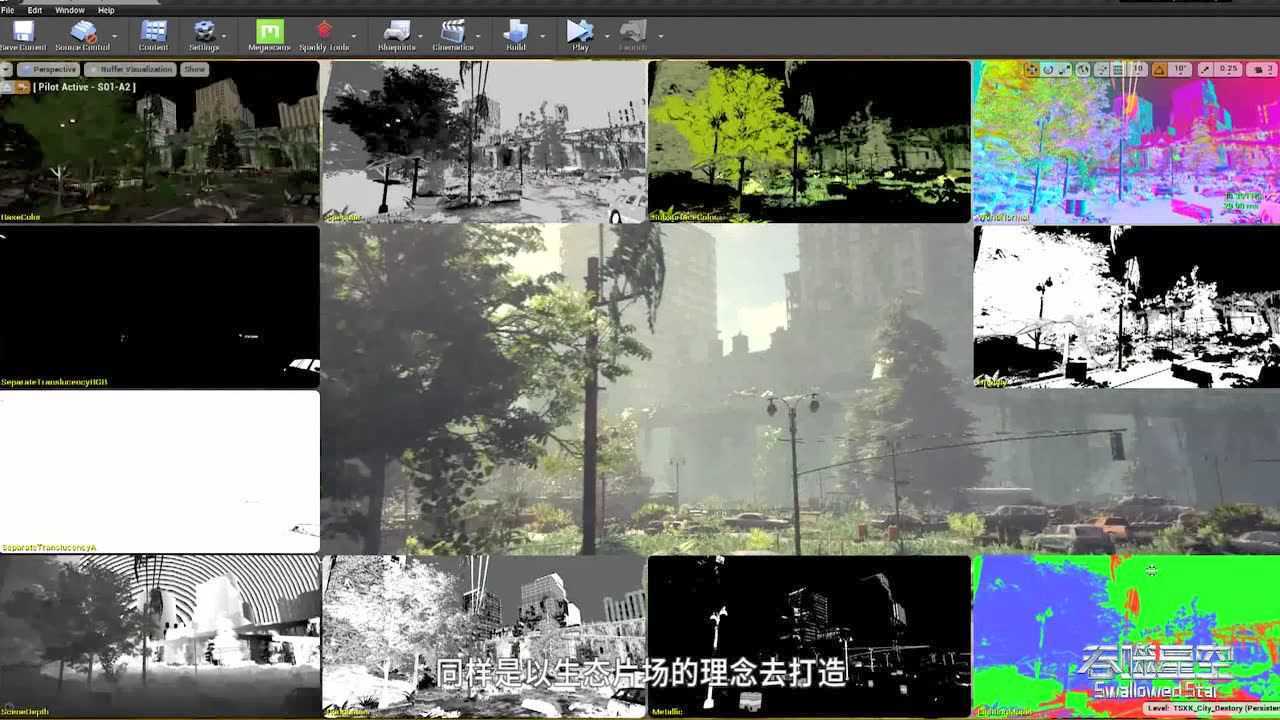Expand the Settings dropdown arrow
This screenshot has width=1280, height=720.
click(222, 36)
